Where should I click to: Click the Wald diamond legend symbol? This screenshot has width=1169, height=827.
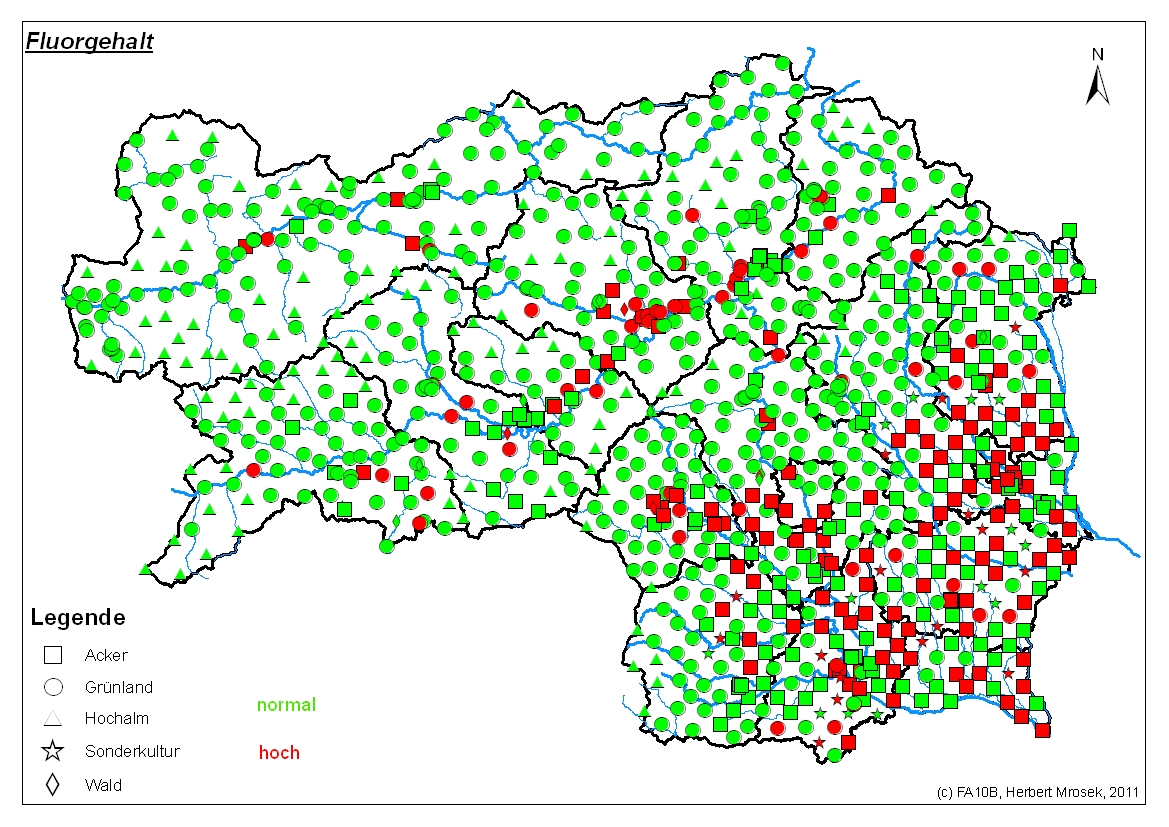(53, 784)
